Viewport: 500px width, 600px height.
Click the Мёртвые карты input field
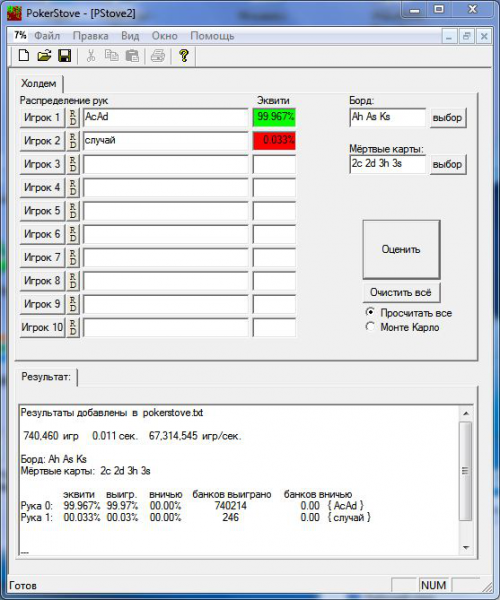[x=388, y=164]
